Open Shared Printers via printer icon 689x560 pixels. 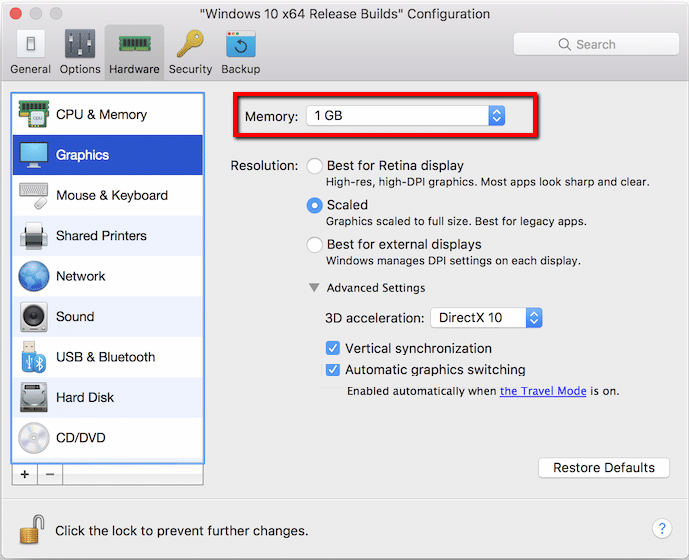click(34, 236)
